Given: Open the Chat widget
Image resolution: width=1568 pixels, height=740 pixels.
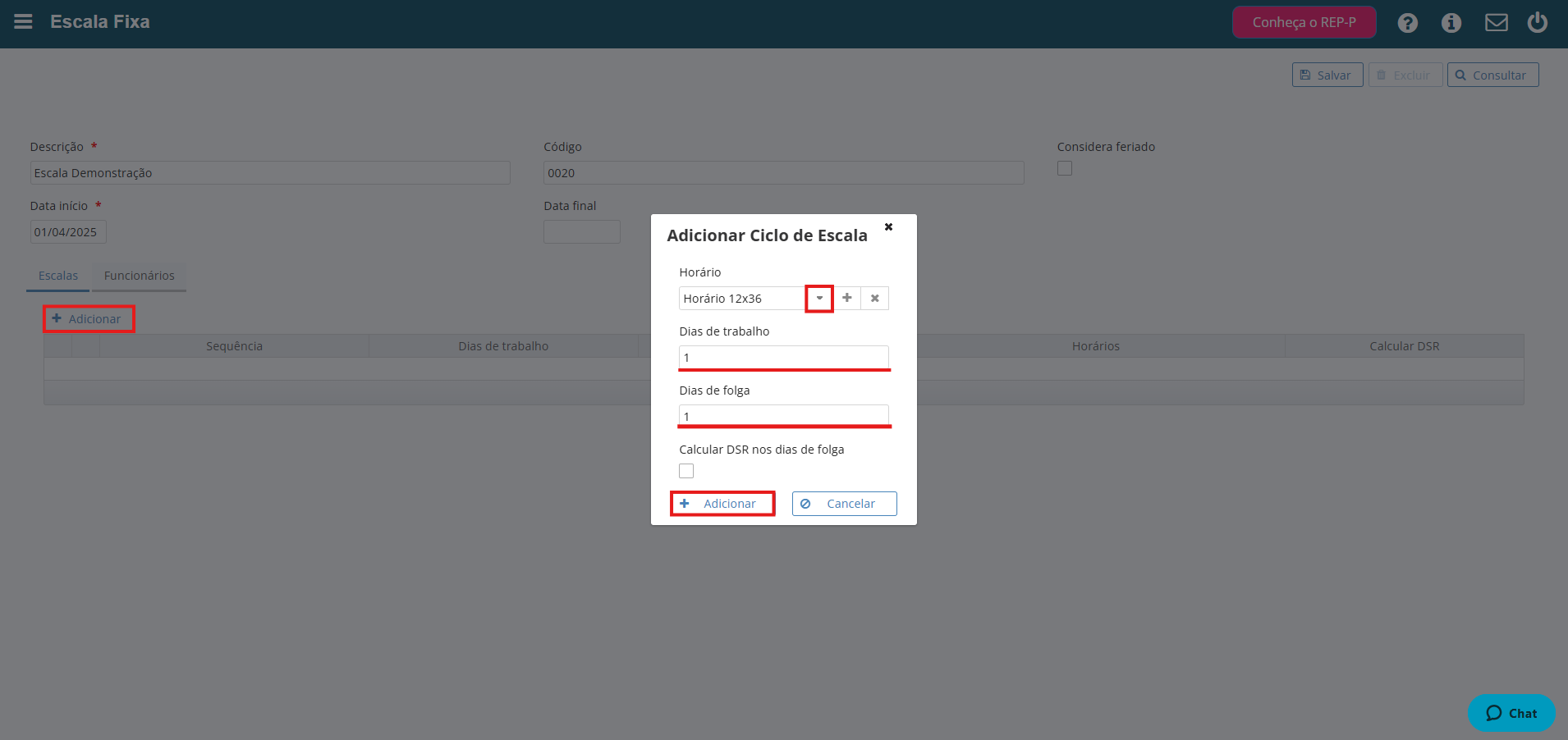Looking at the screenshot, I should (1511, 713).
